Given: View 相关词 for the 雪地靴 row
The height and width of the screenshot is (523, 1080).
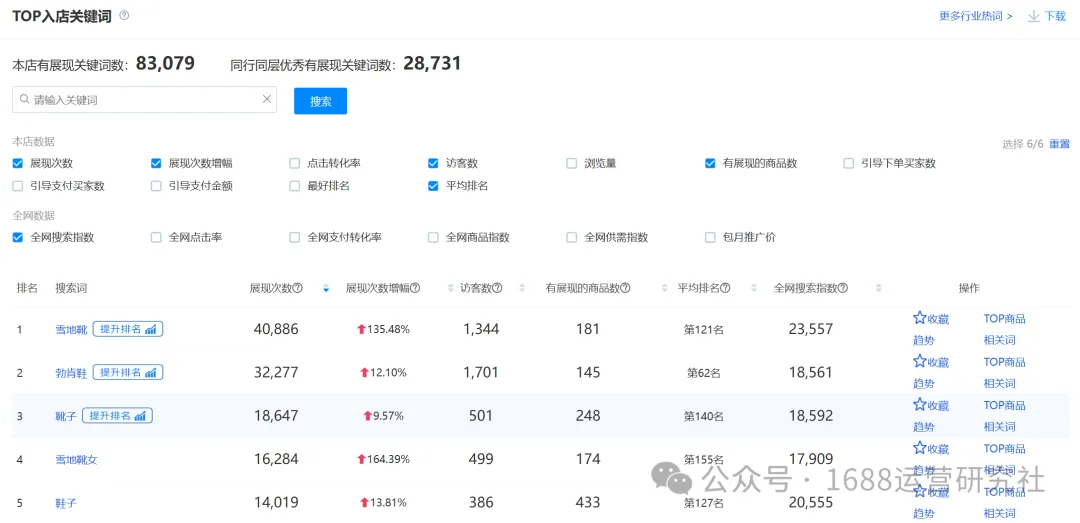Looking at the screenshot, I should 999,340.
